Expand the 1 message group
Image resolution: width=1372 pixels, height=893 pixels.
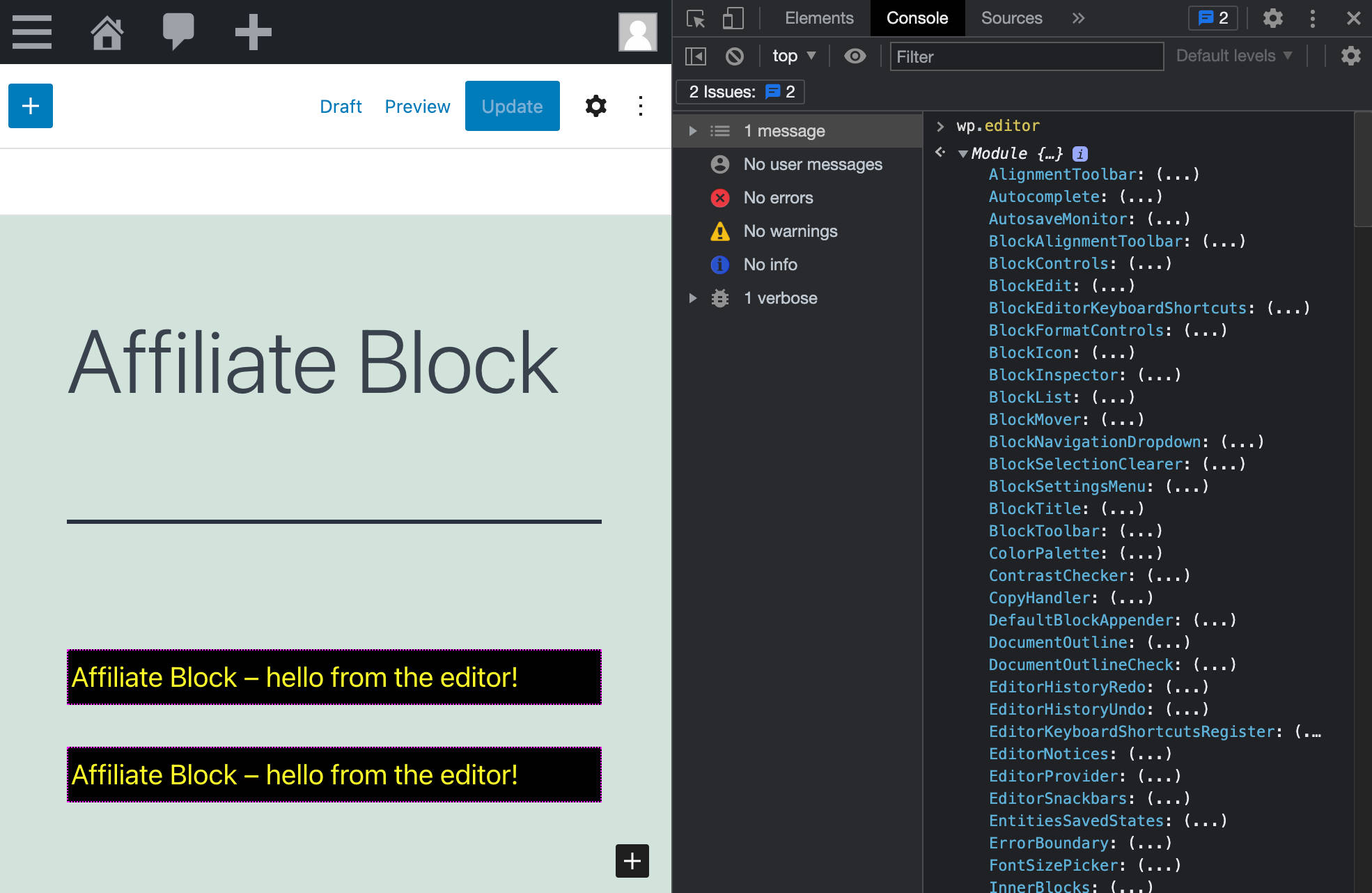692,131
